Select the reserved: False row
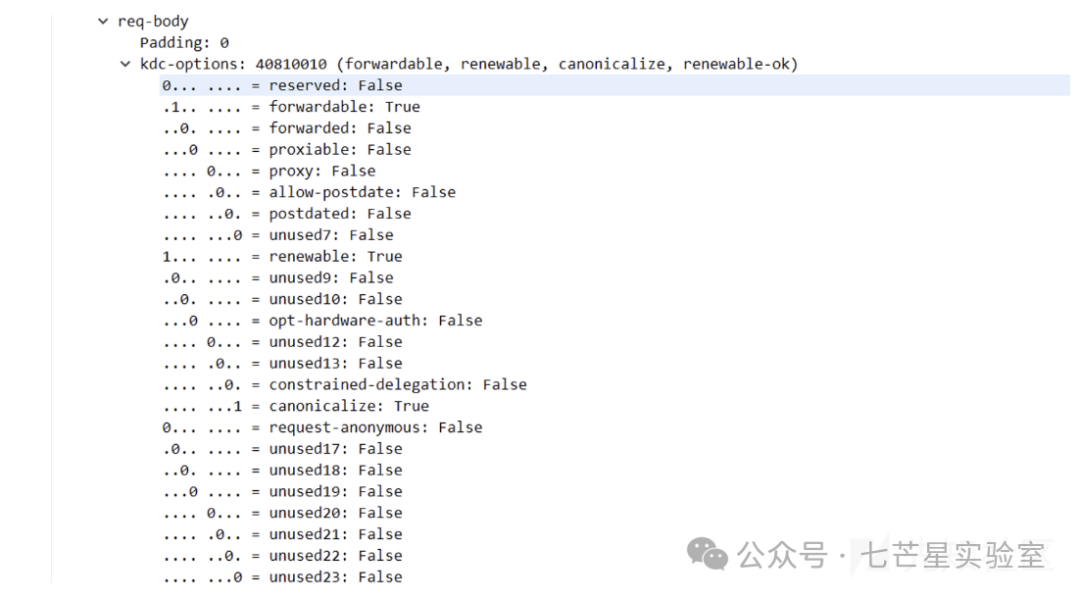 pyautogui.click(x=614, y=85)
